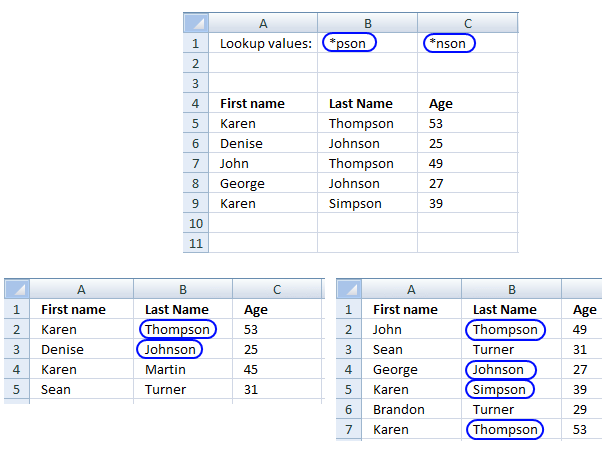The width and height of the screenshot is (603, 450).
Task: Click Select All corner of bottom-left sheet
Action: pos(17,289)
